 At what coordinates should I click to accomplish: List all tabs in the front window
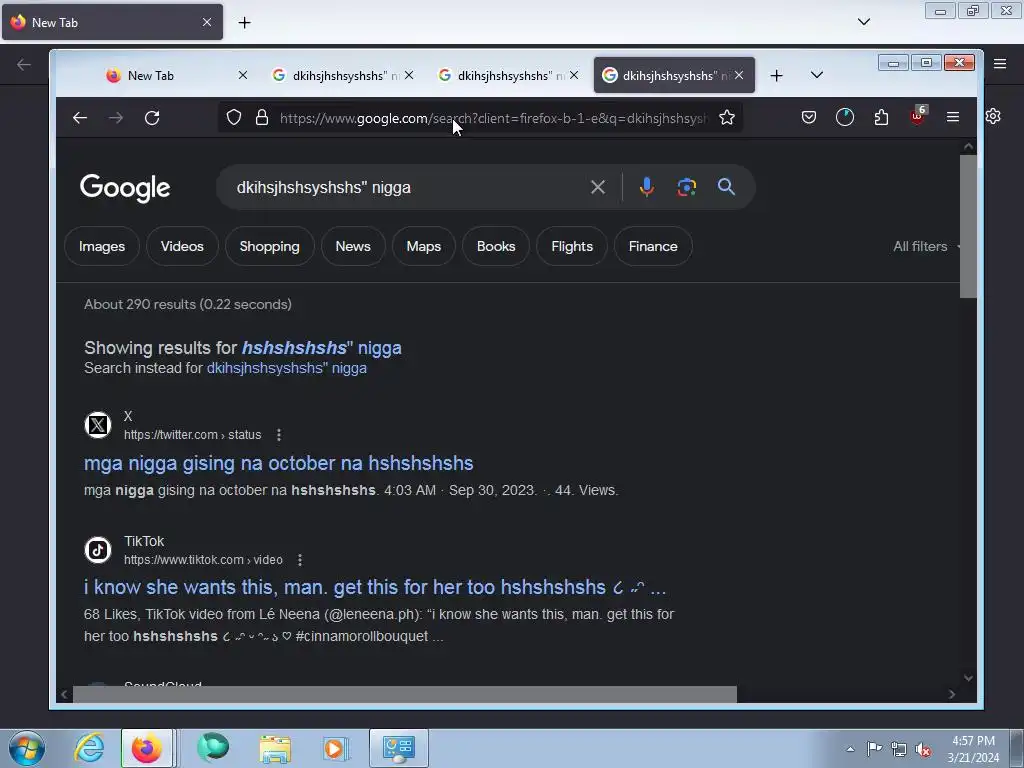[816, 75]
